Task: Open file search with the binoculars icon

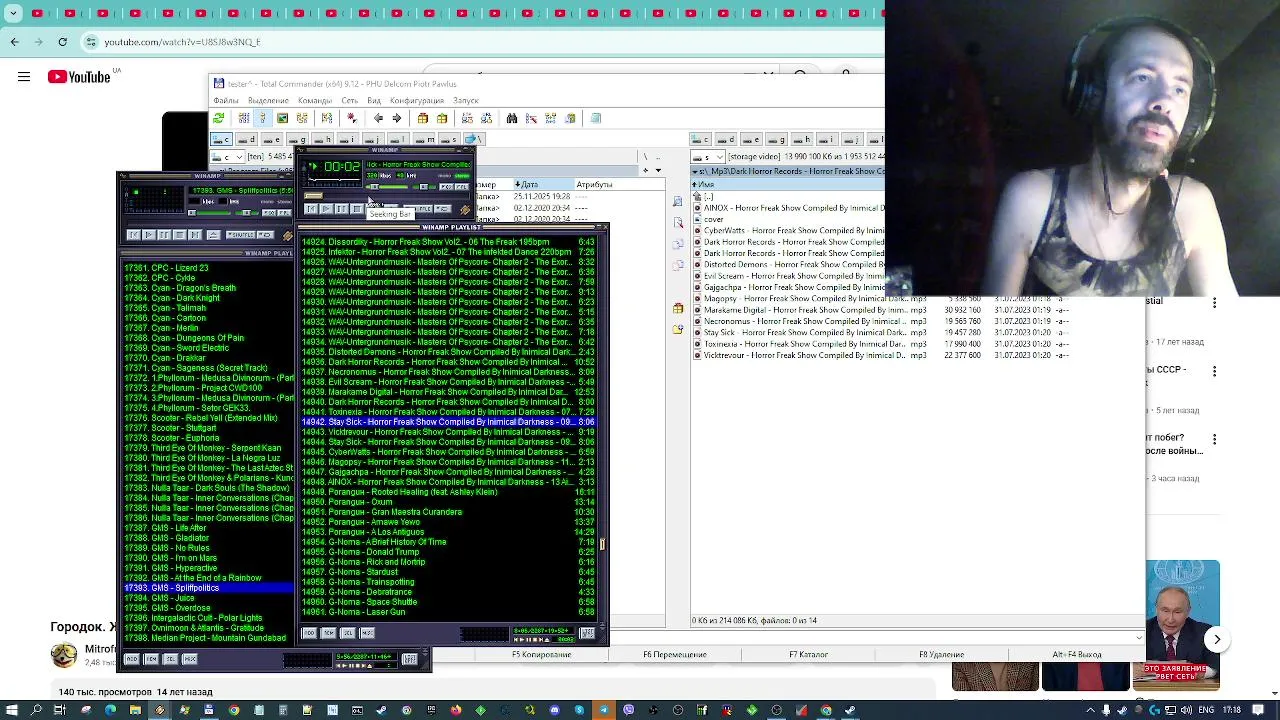Action: pyautogui.click(x=512, y=118)
